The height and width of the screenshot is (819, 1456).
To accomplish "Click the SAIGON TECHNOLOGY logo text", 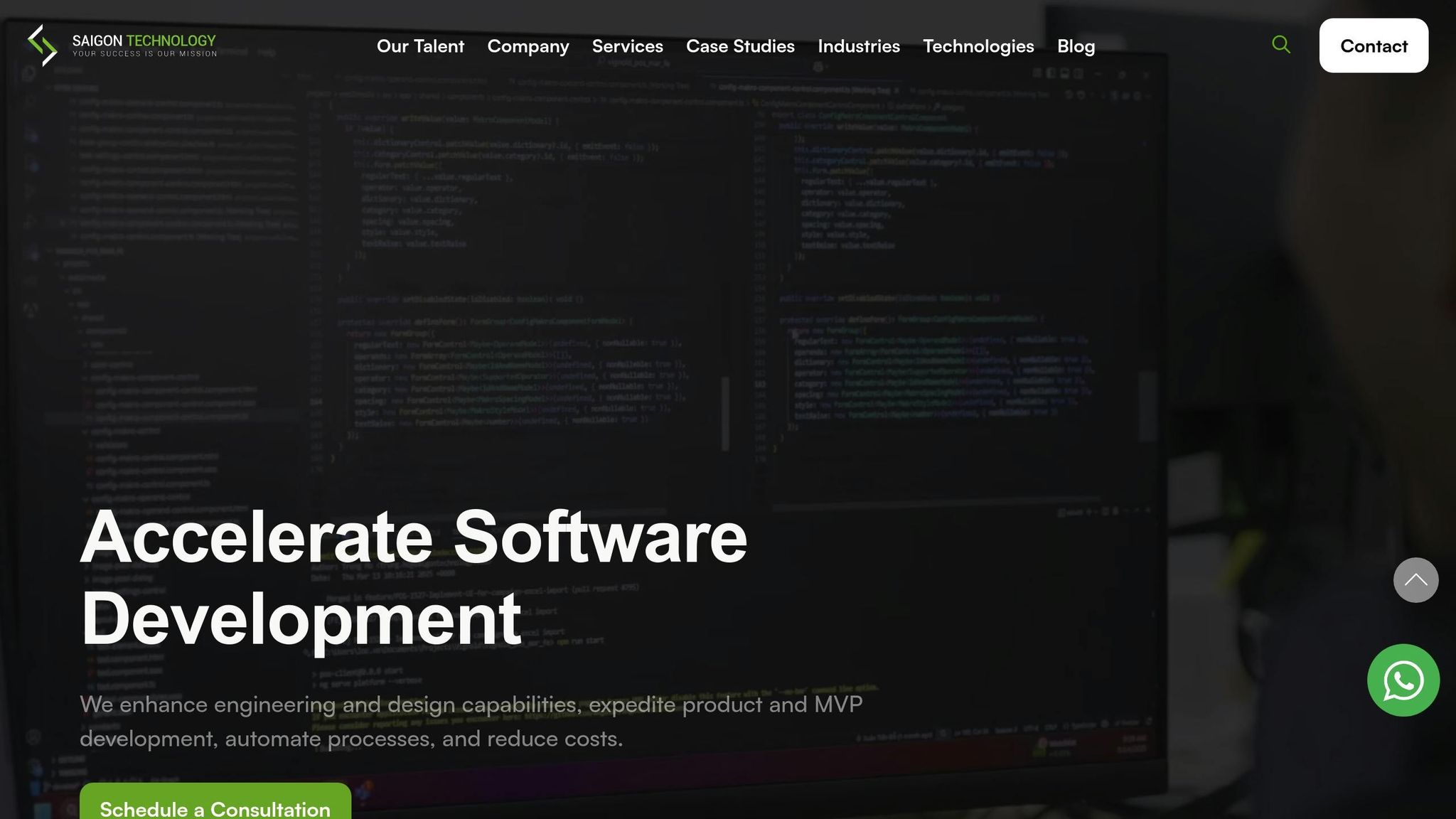I will 144,41.
